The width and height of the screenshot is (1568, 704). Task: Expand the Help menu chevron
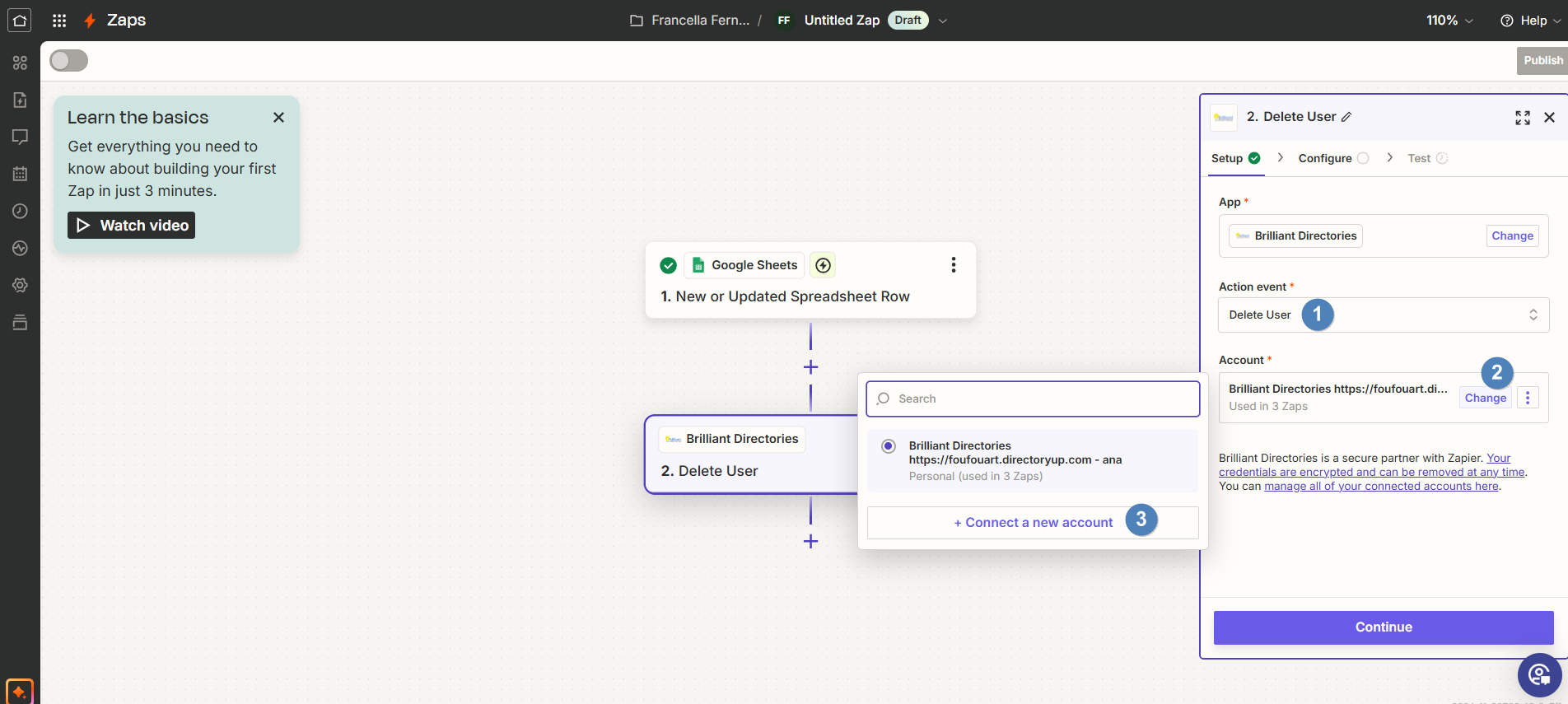[1556, 21]
